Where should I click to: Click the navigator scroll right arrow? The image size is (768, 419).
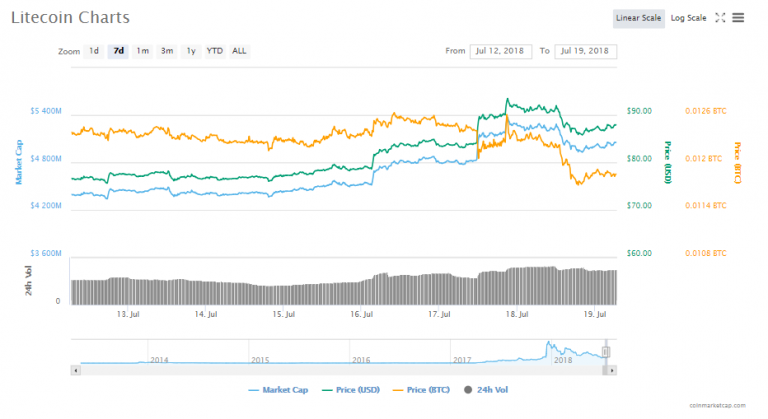(612, 370)
